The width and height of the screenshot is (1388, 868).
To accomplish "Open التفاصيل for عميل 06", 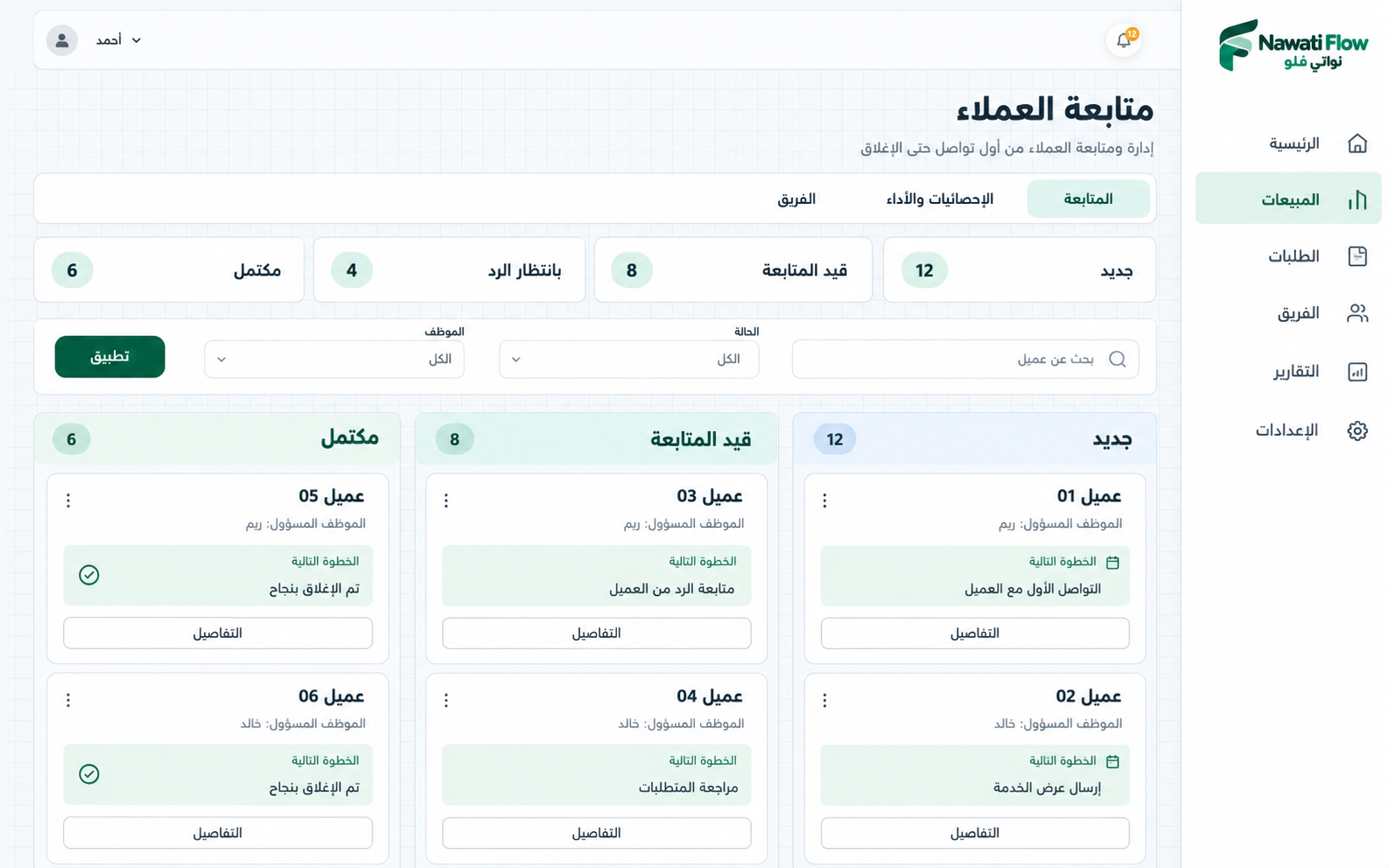I will click(x=218, y=833).
